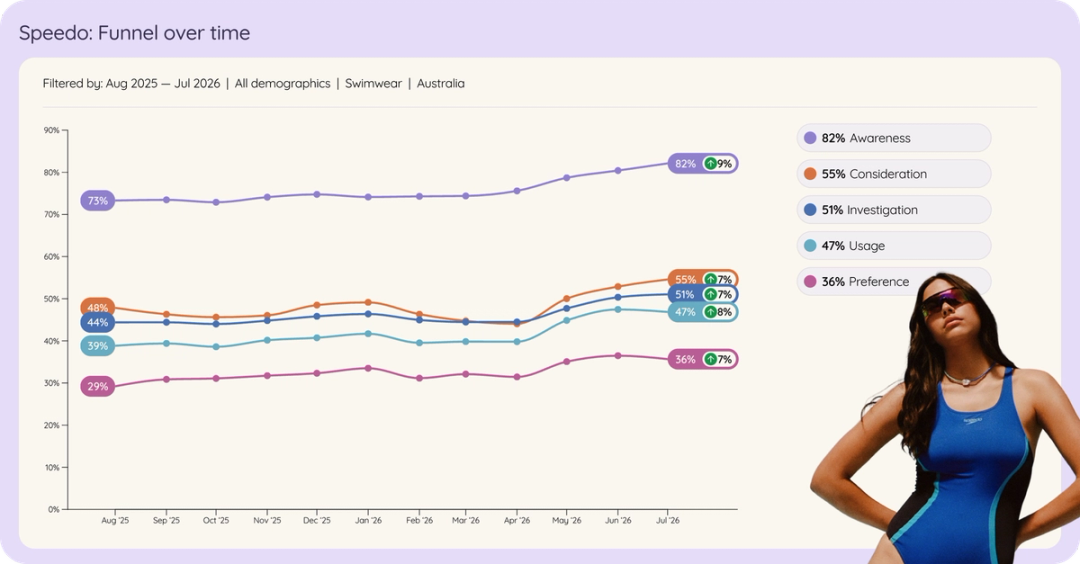Click the 36% Preference end label
1080x564 pixels.
703,359
